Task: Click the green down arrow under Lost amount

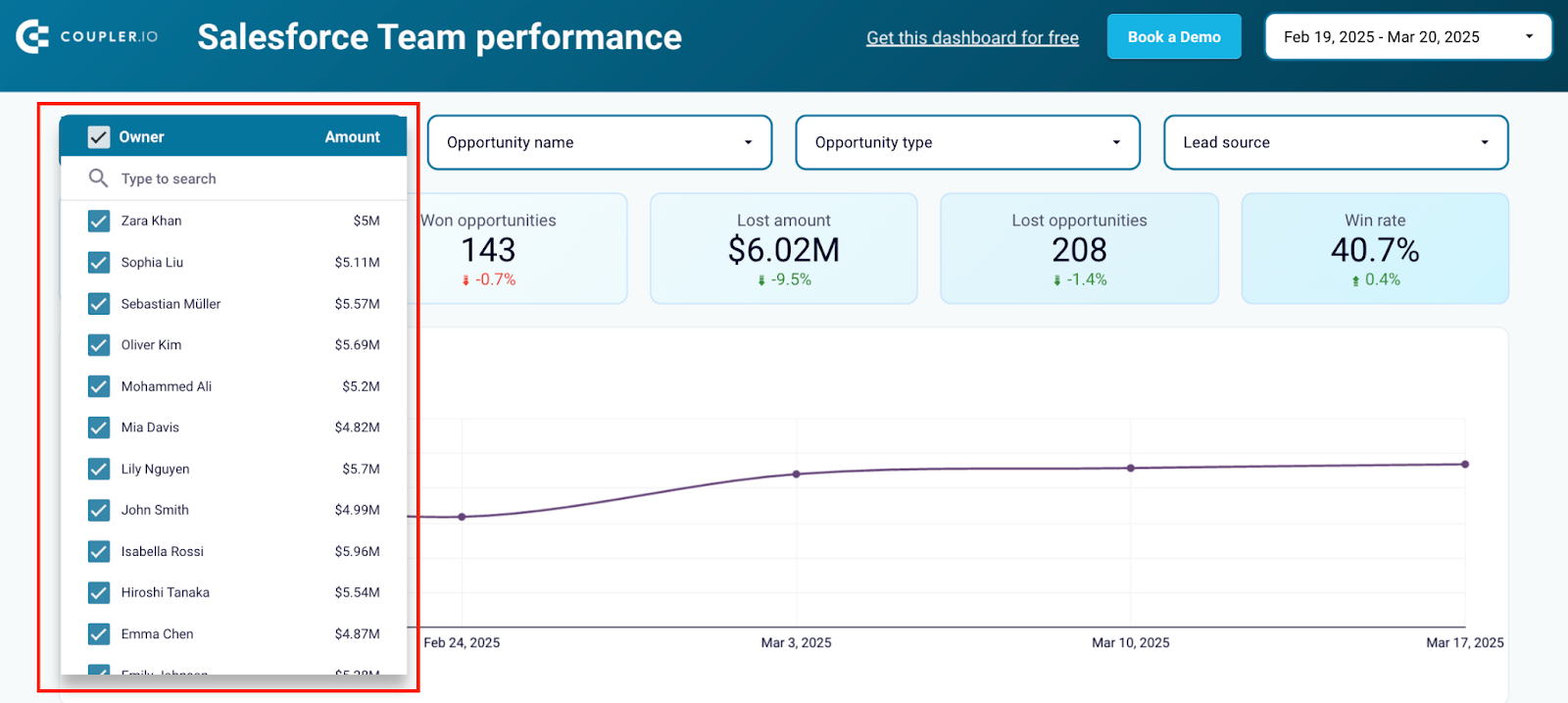Action: (761, 280)
